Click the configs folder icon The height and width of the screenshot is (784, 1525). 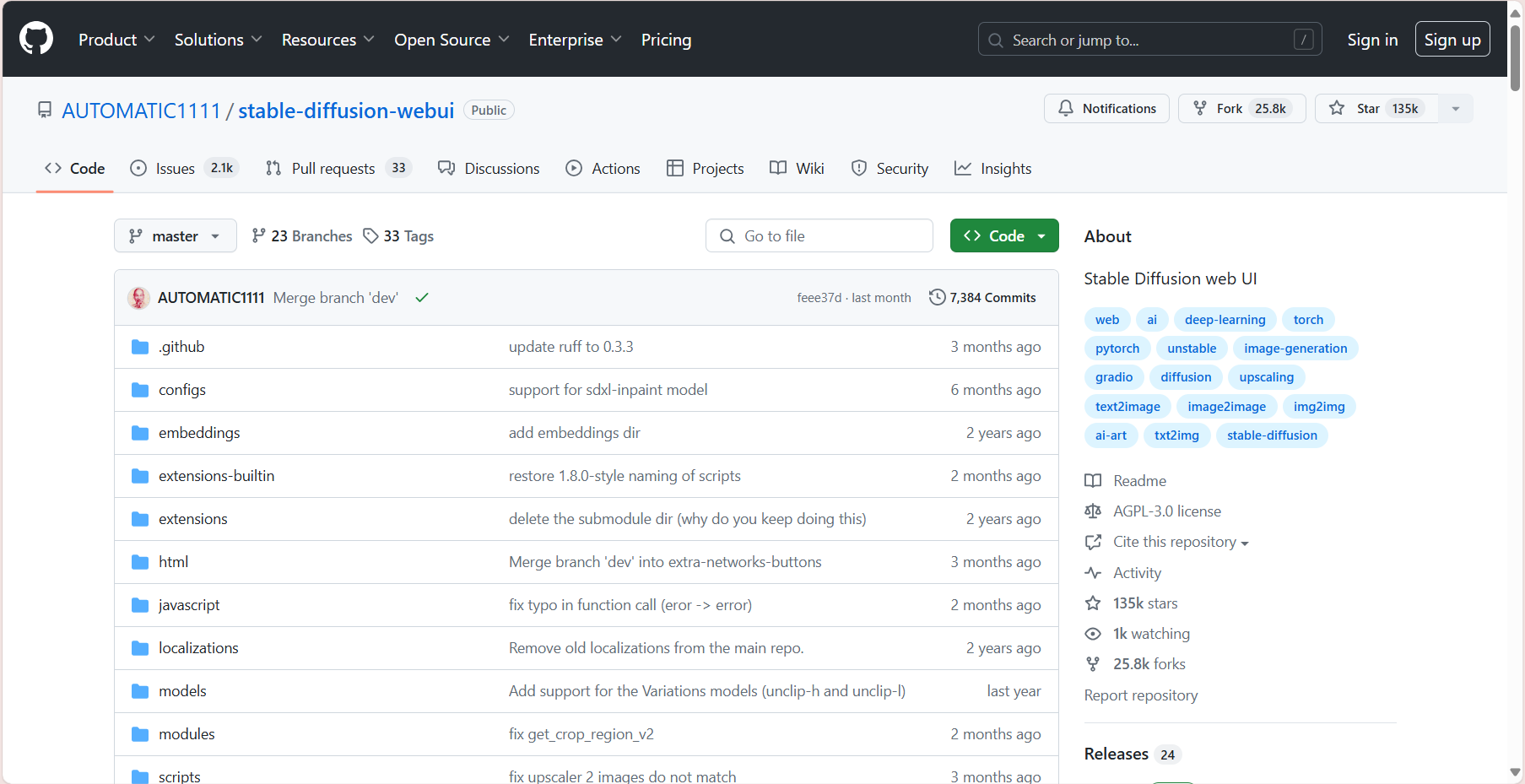tap(140, 390)
